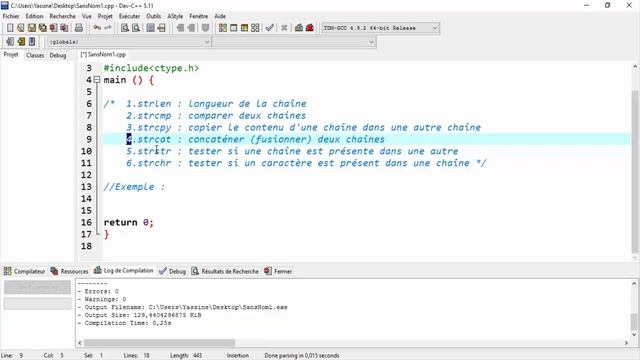Viewport: 640px width, 360px height.
Task: Switch to the Classes sidebar tab
Action: click(x=35, y=55)
